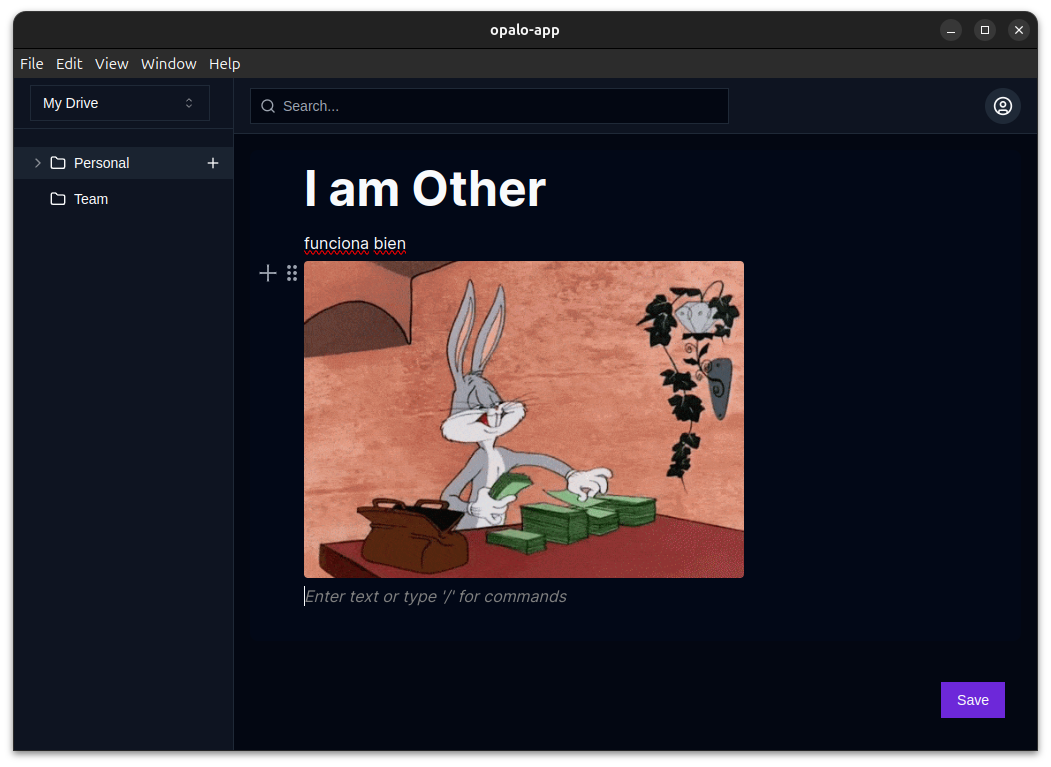Click the 'funciona bien' text line
This screenshot has height=767, width=1051.
(x=355, y=243)
